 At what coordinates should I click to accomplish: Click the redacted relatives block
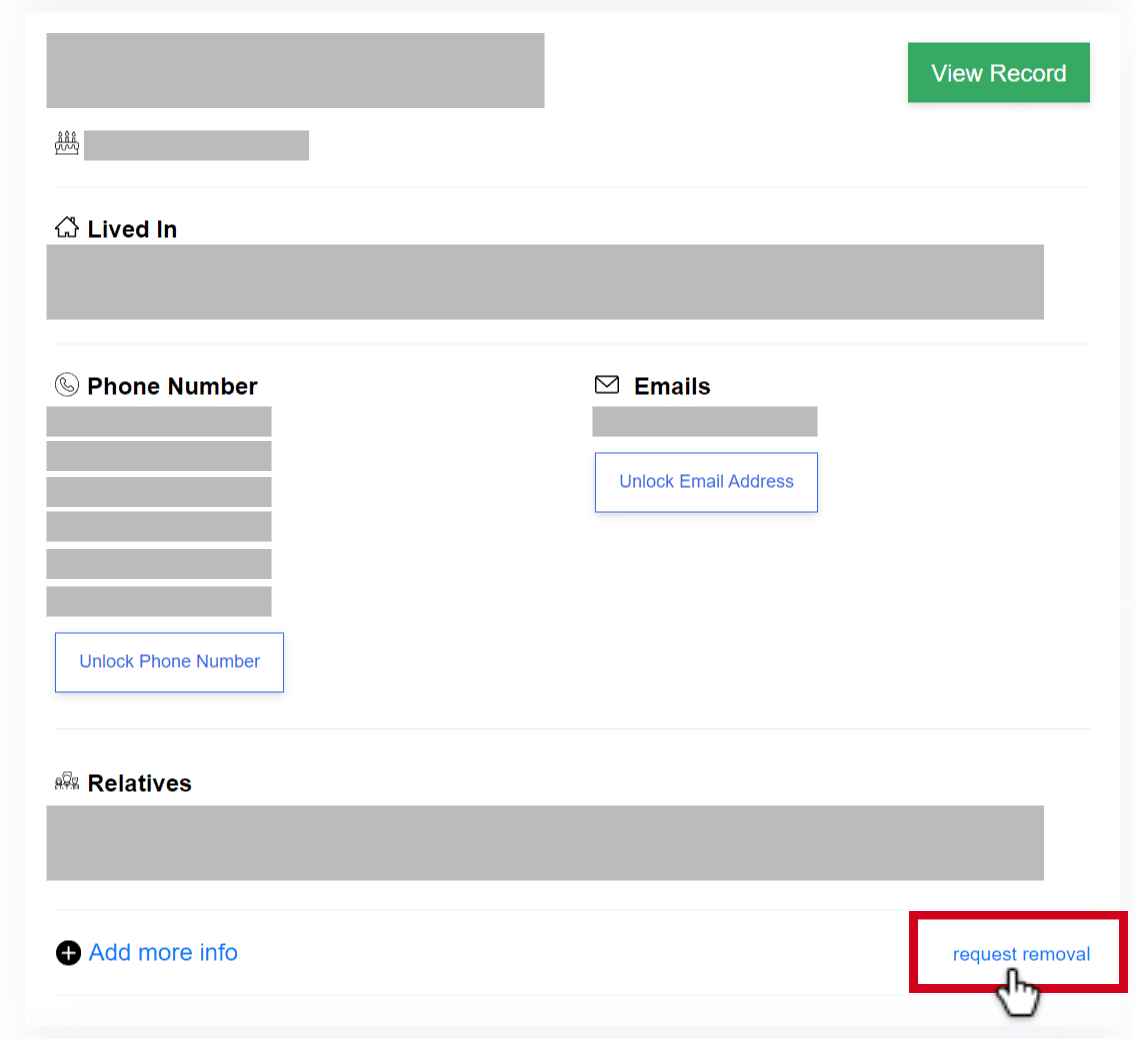pos(545,843)
